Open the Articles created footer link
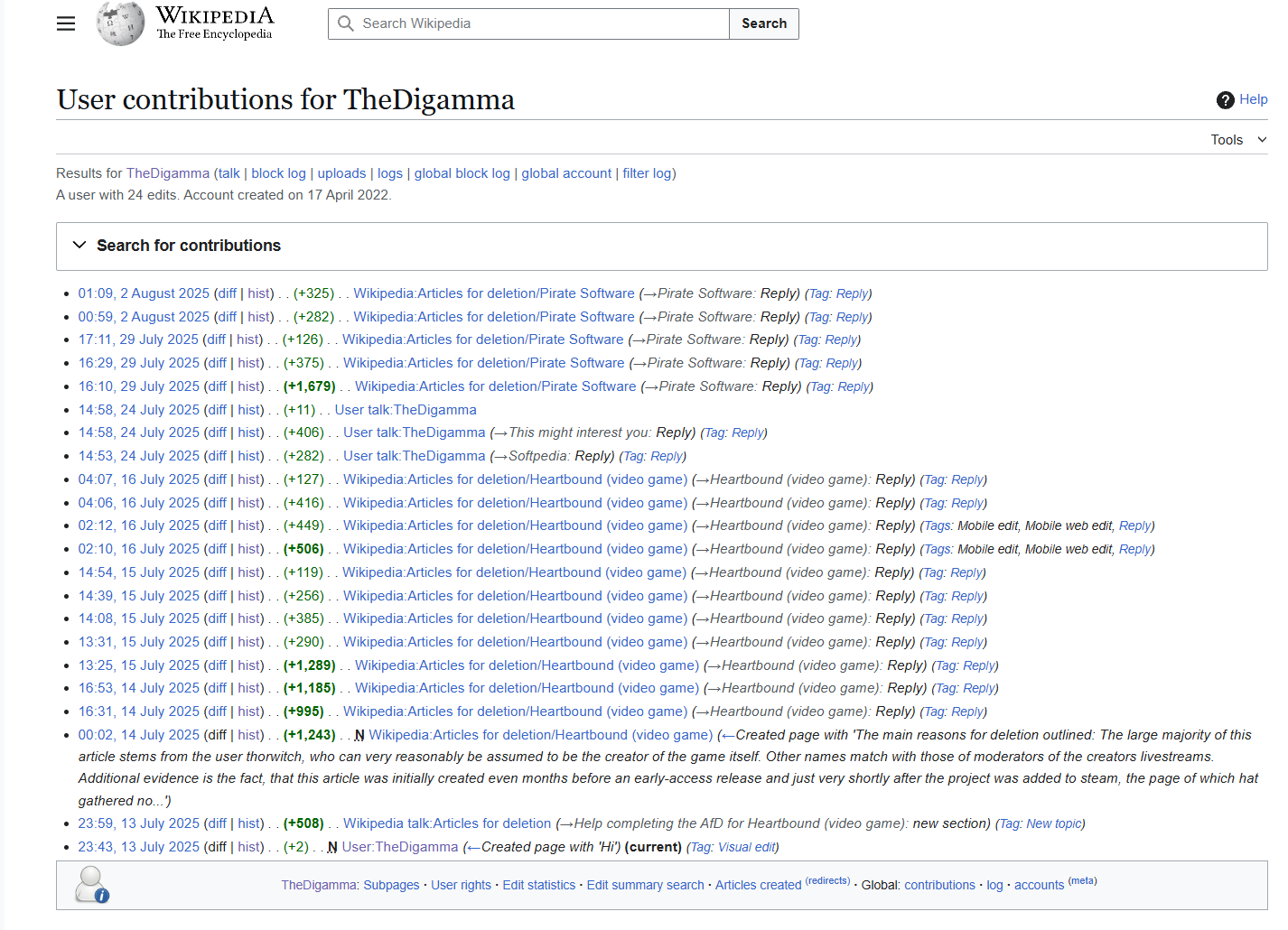The width and height of the screenshot is (1288, 930). (x=758, y=885)
